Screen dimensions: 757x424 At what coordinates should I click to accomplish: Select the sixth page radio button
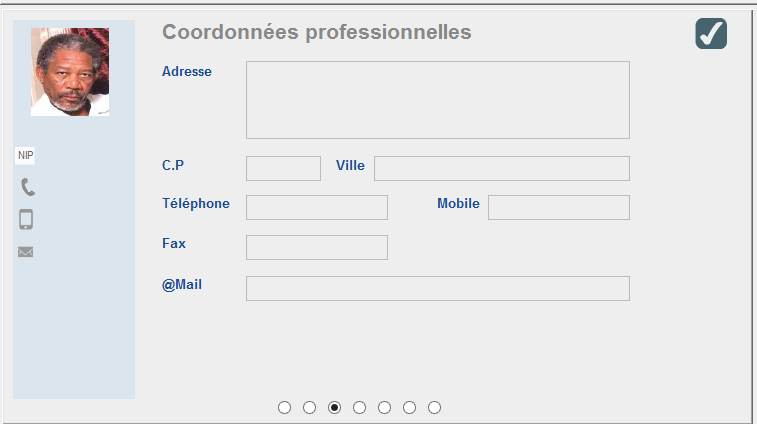pos(409,408)
